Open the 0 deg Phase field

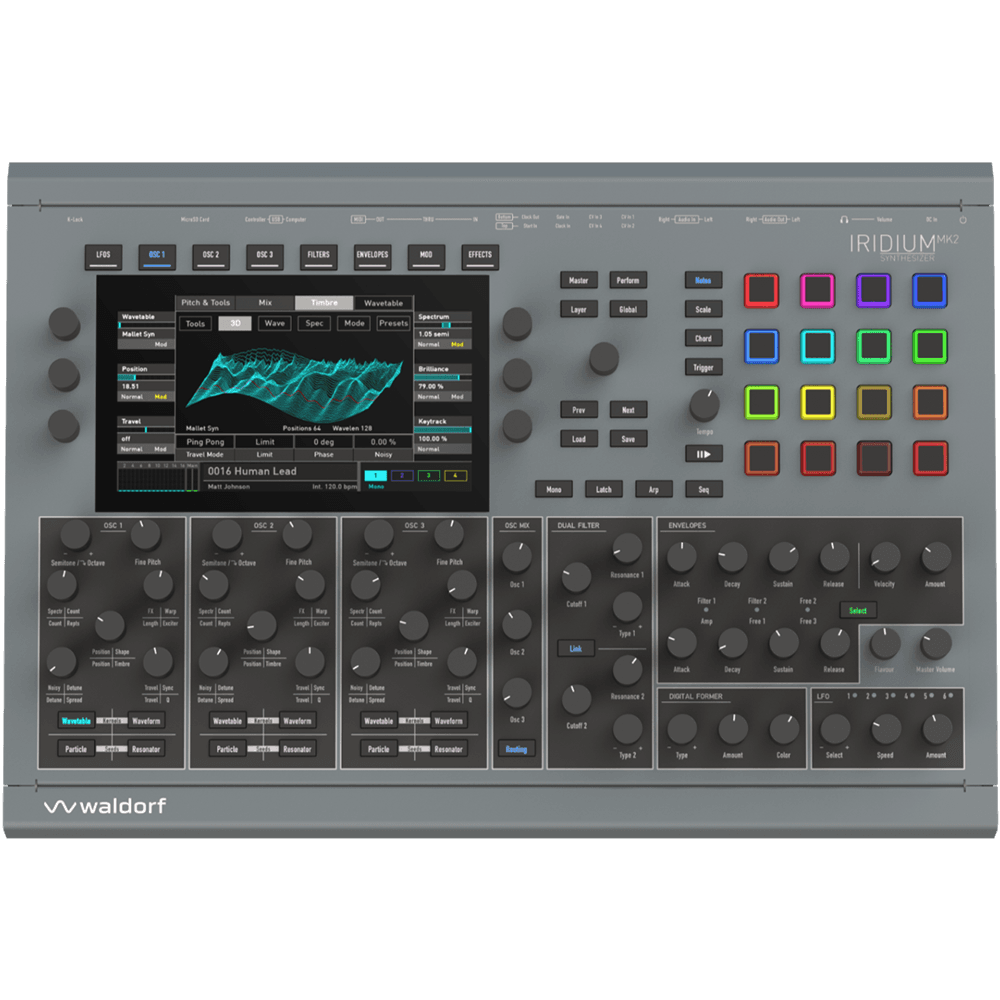324,441
